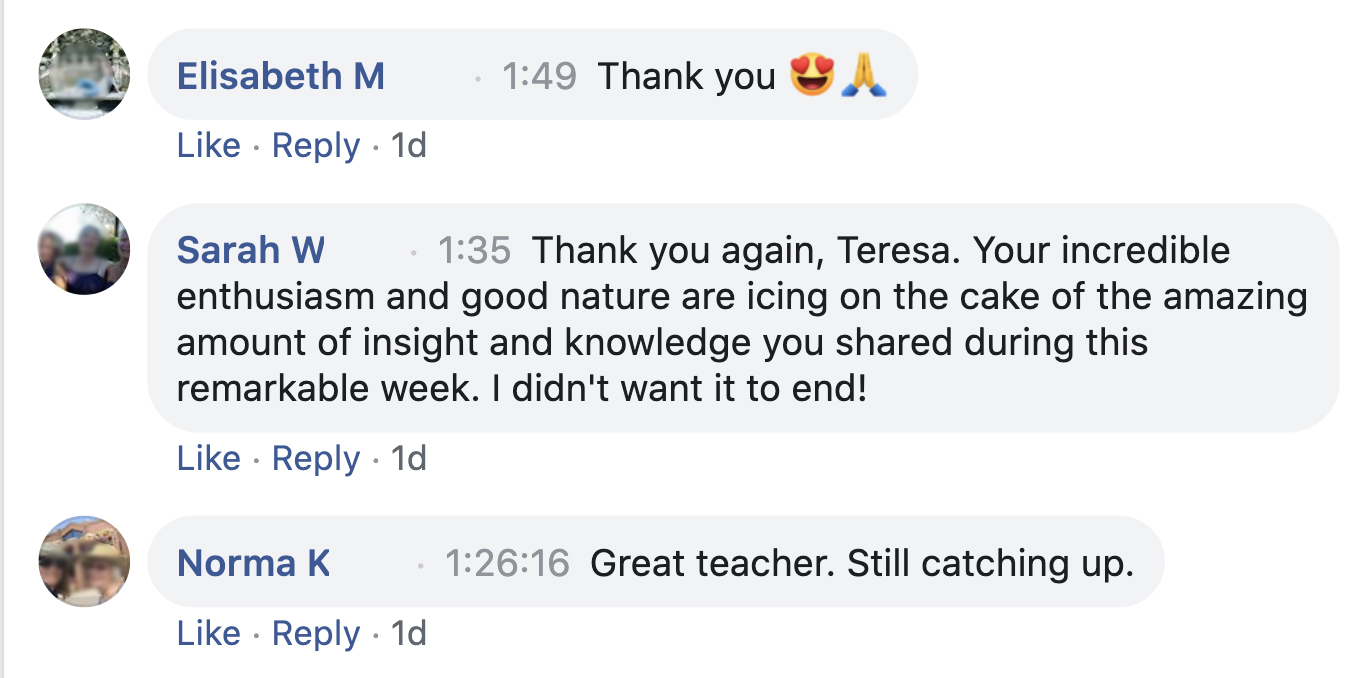Click the heart-eyes emoji in Elisabeth's comment
Viewport: 1370px width, 678px height.
pyautogui.click(x=811, y=76)
